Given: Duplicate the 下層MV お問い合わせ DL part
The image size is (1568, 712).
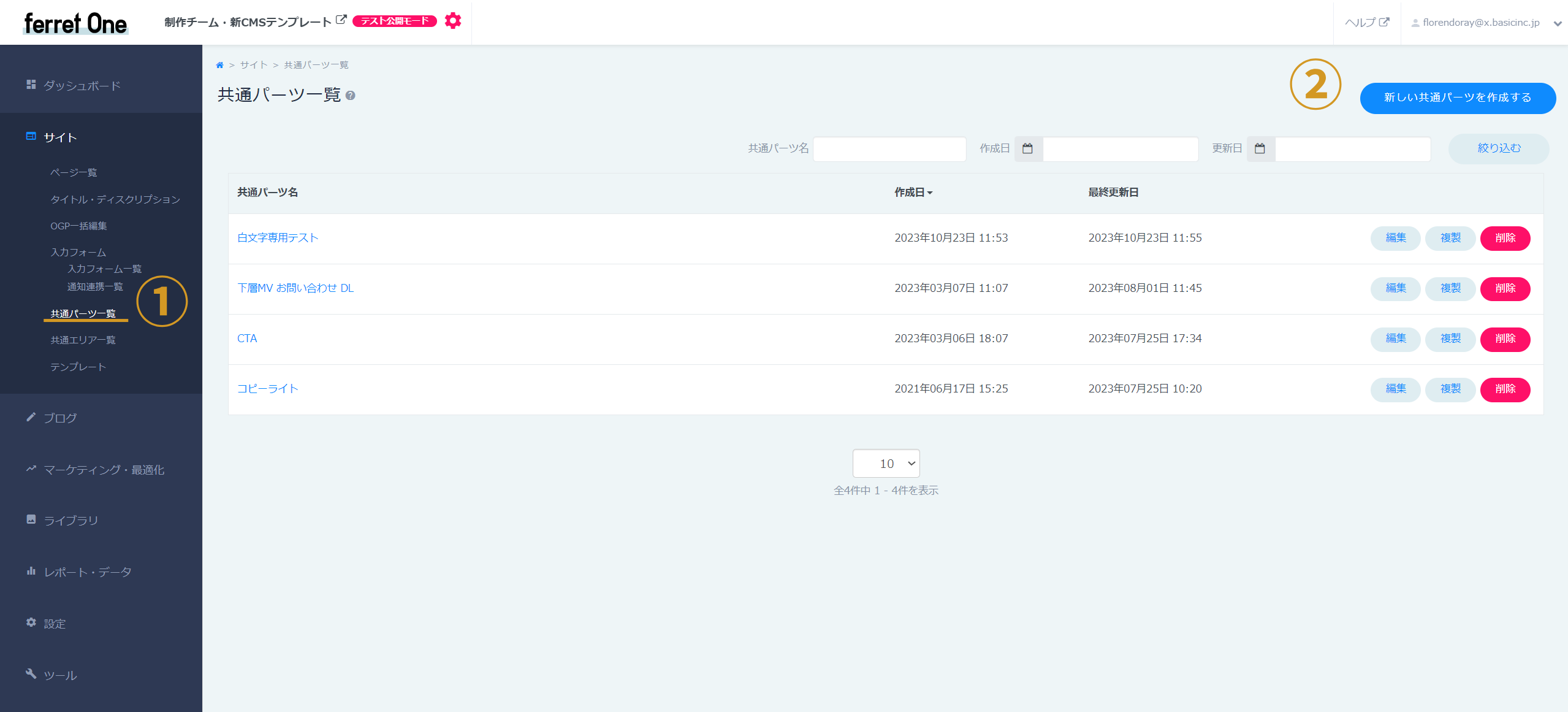Looking at the screenshot, I should (1450, 288).
